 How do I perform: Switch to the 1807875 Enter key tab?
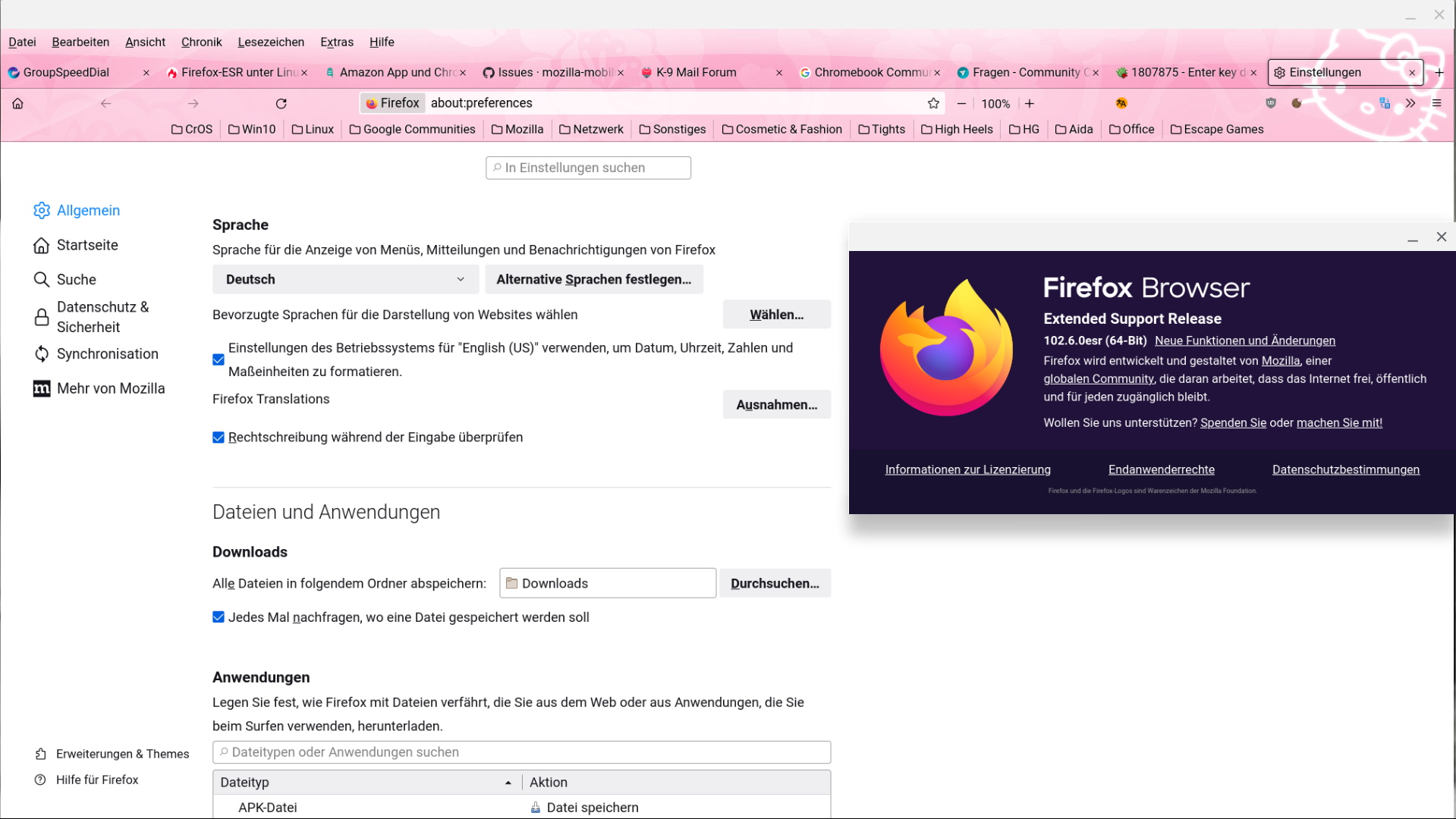(1186, 72)
